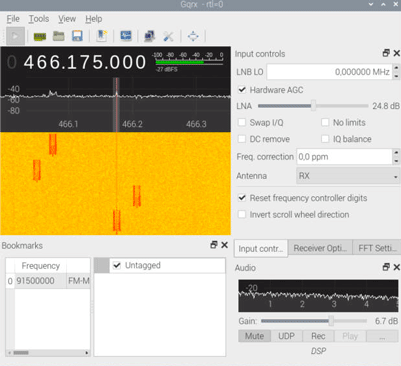Click the UDP streaming button
The height and width of the screenshot is (366, 401).
pos(286,336)
